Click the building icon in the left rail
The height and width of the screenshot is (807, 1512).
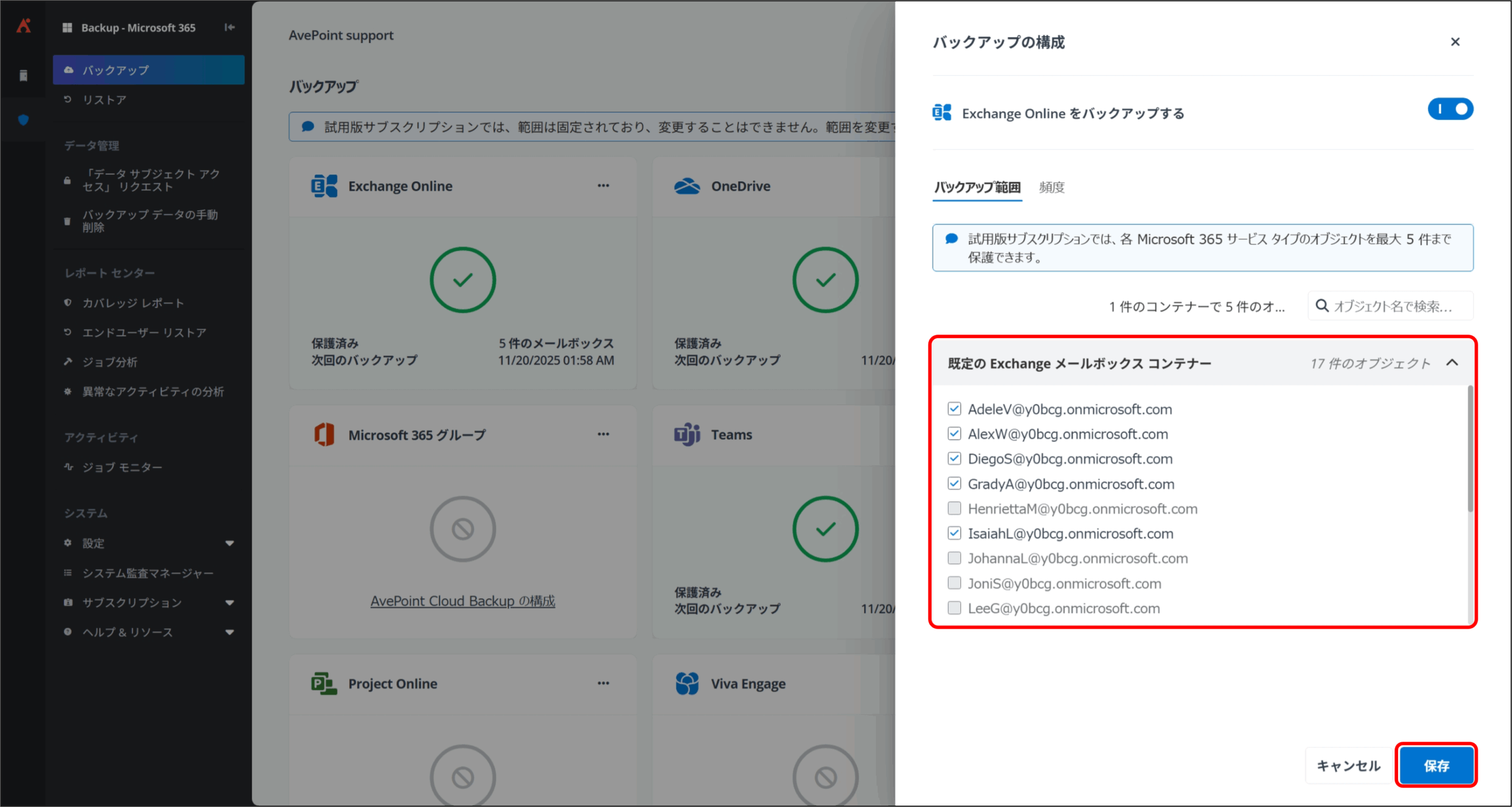[x=24, y=75]
